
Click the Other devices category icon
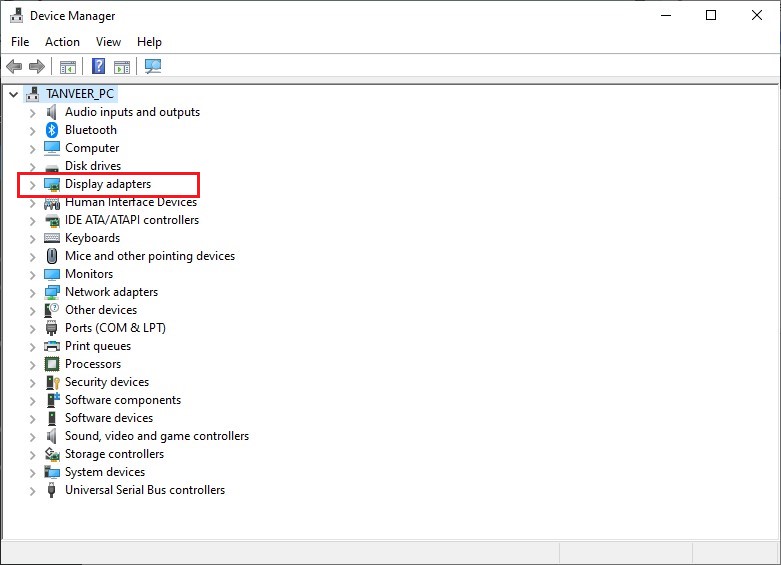(x=52, y=310)
